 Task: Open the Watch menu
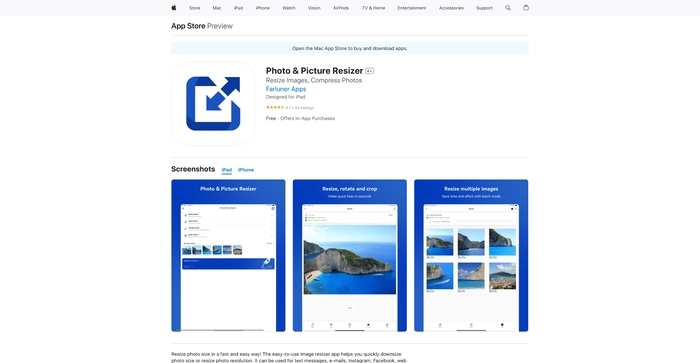click(x=289, y=8)
